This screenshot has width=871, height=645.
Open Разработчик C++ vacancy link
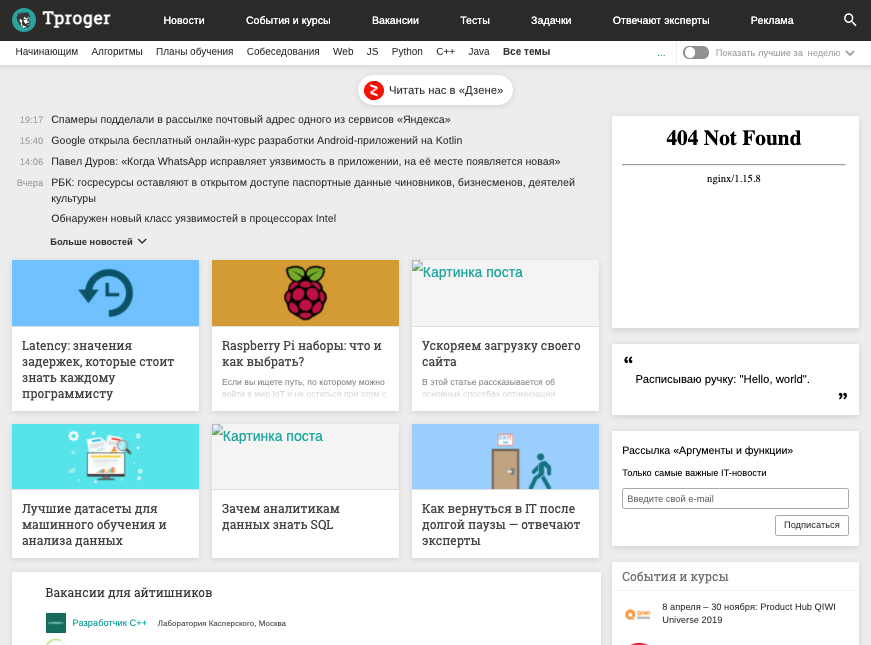coord(109,623)
